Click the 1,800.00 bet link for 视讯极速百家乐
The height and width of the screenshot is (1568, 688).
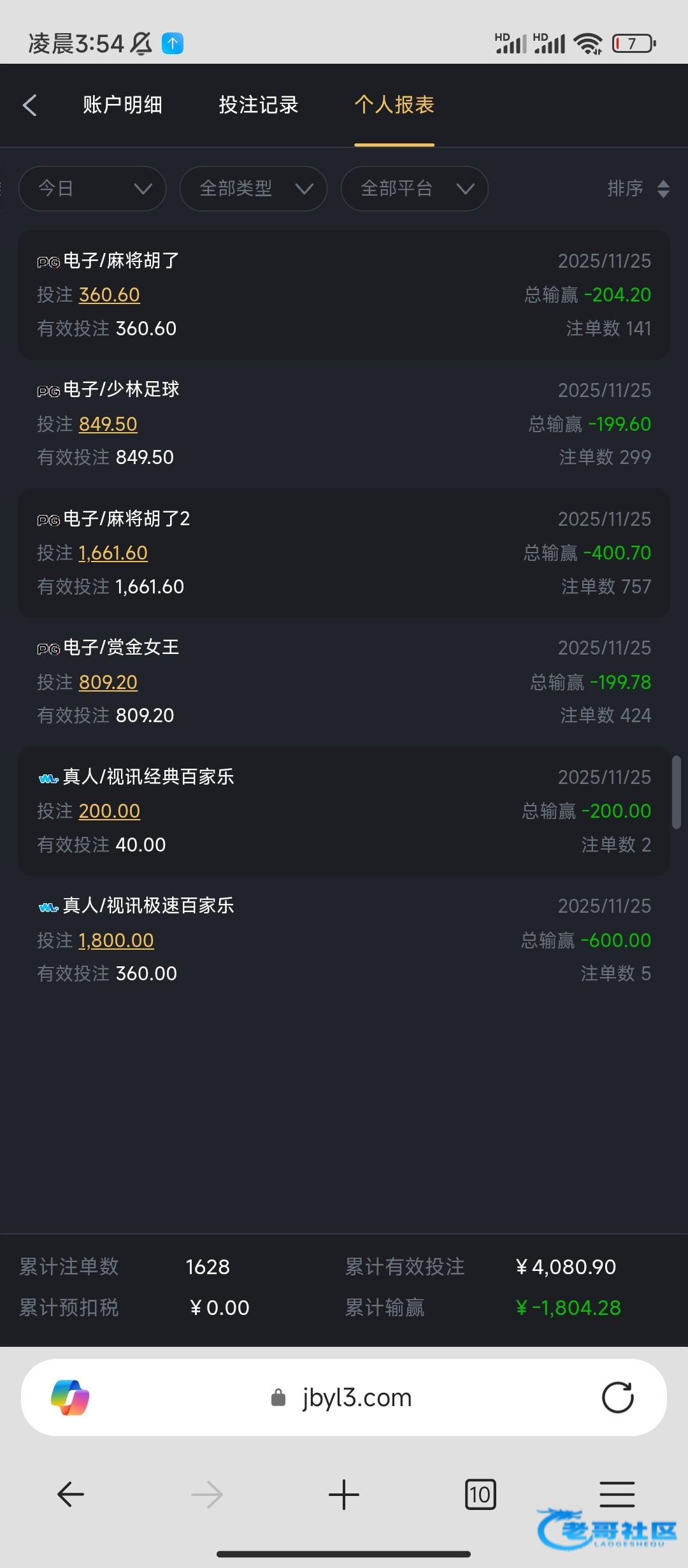tap(116, 941)
